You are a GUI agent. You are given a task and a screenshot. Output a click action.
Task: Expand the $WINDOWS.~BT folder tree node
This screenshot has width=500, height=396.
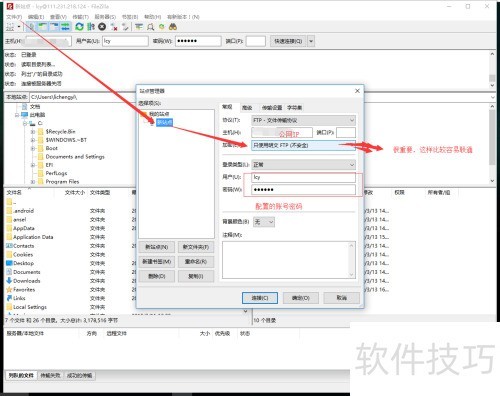[33, 140]
